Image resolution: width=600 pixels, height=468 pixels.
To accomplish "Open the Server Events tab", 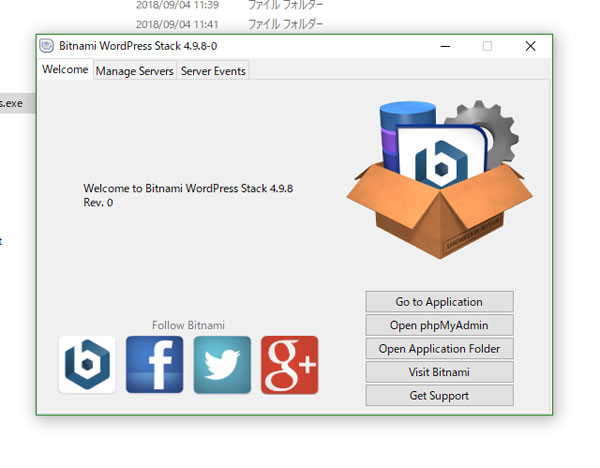I will pyautogui.click(x=213, y=71).
